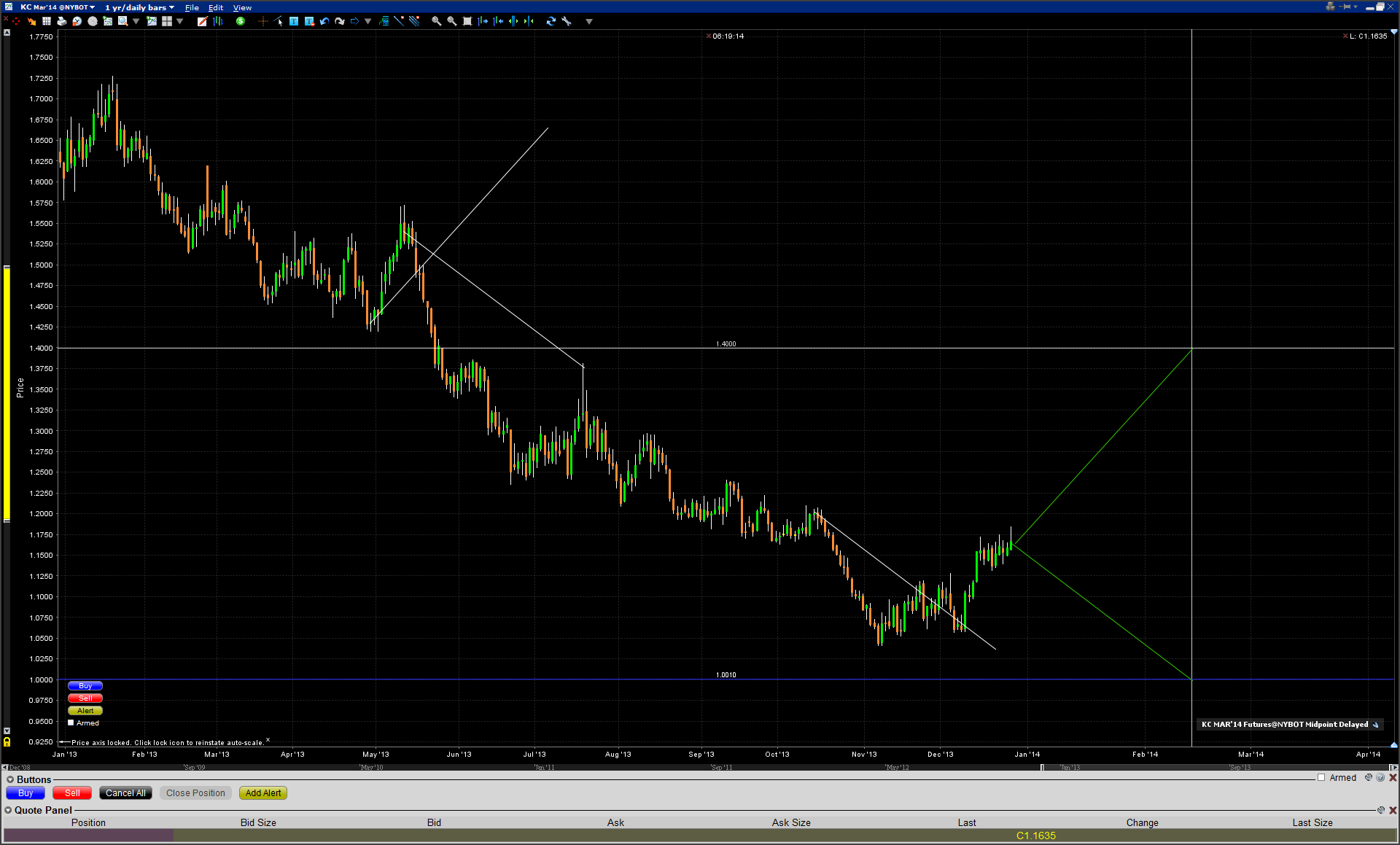
Task: Click the printer icon to print chart
Action: [x=62, y=21]
